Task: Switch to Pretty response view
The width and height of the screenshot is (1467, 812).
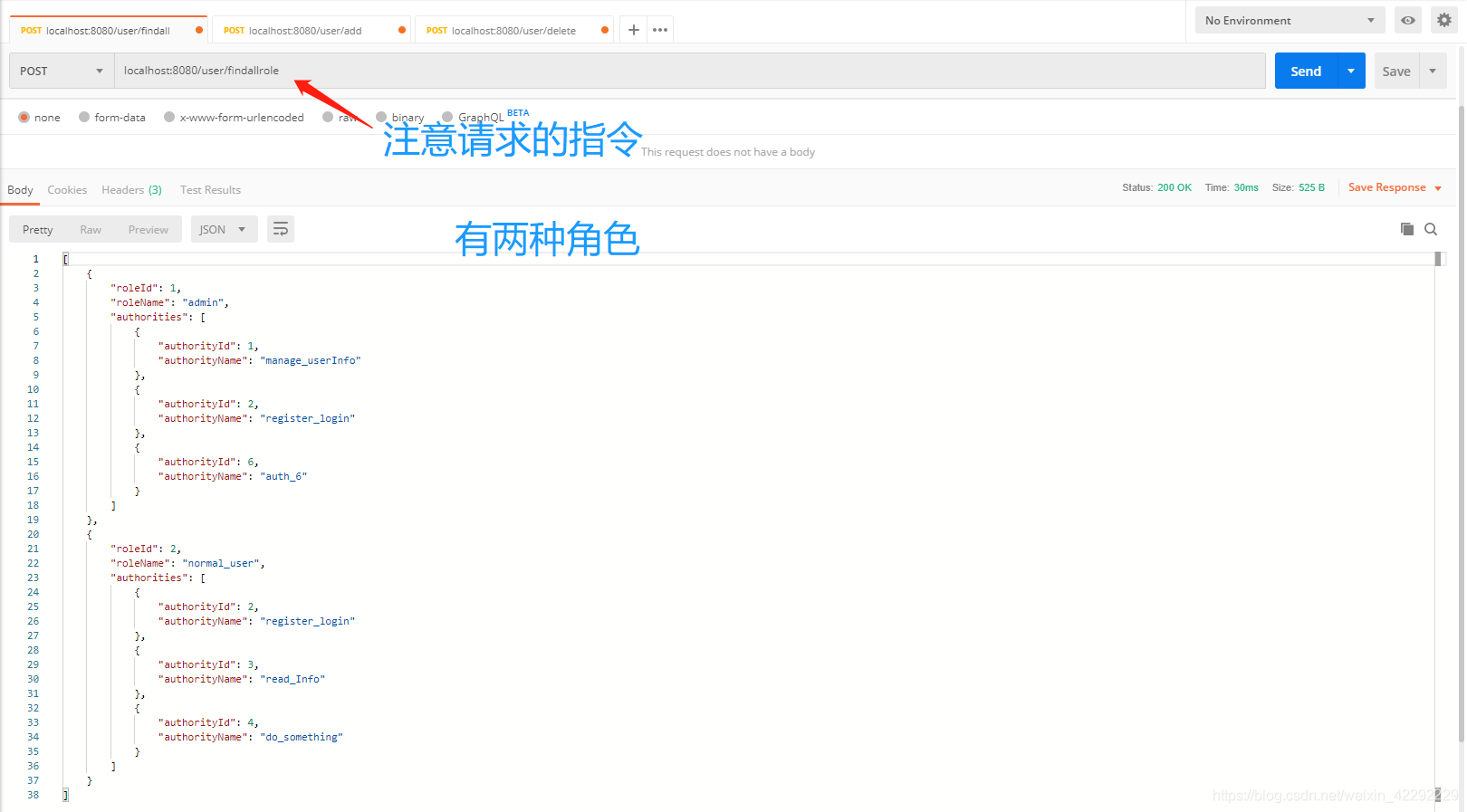Action: pos(38,229)
